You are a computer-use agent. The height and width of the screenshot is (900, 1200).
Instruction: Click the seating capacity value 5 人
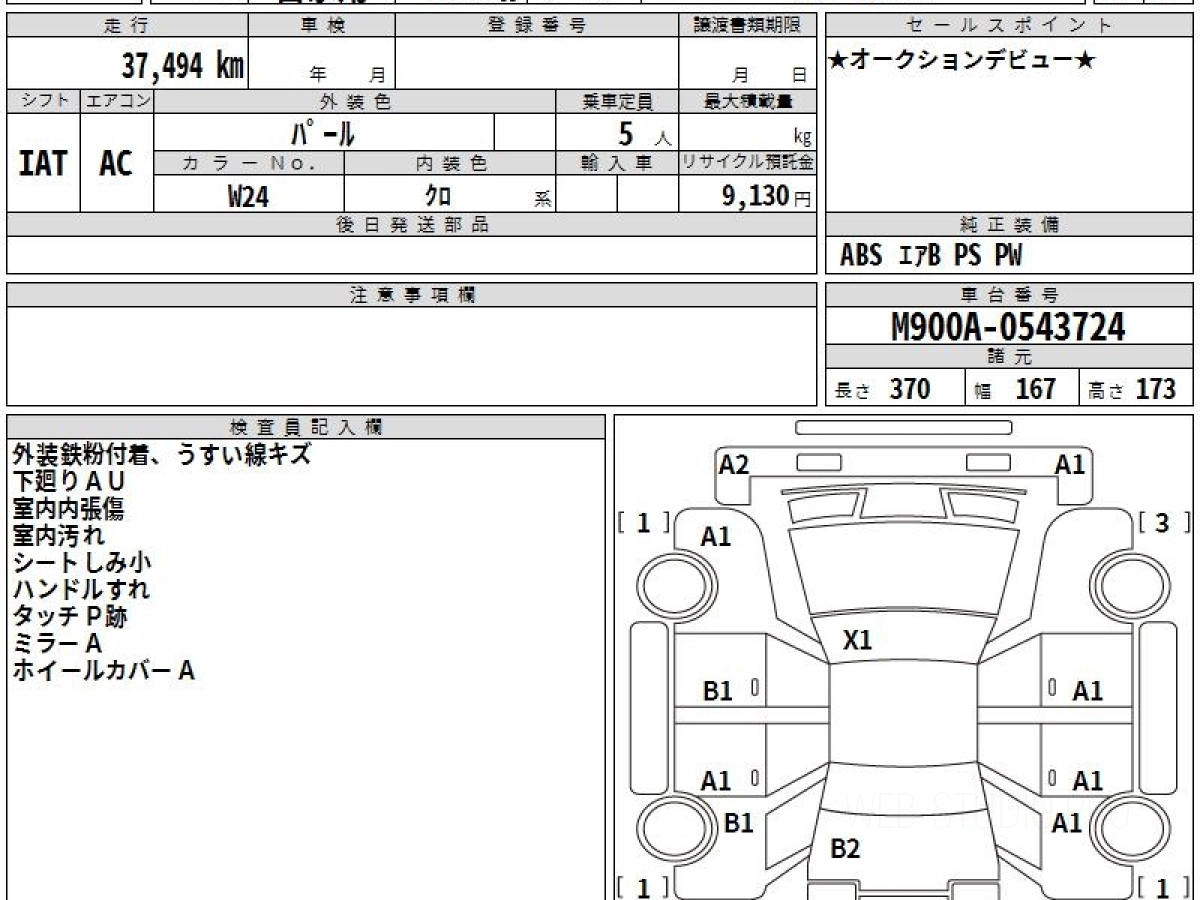644,133
